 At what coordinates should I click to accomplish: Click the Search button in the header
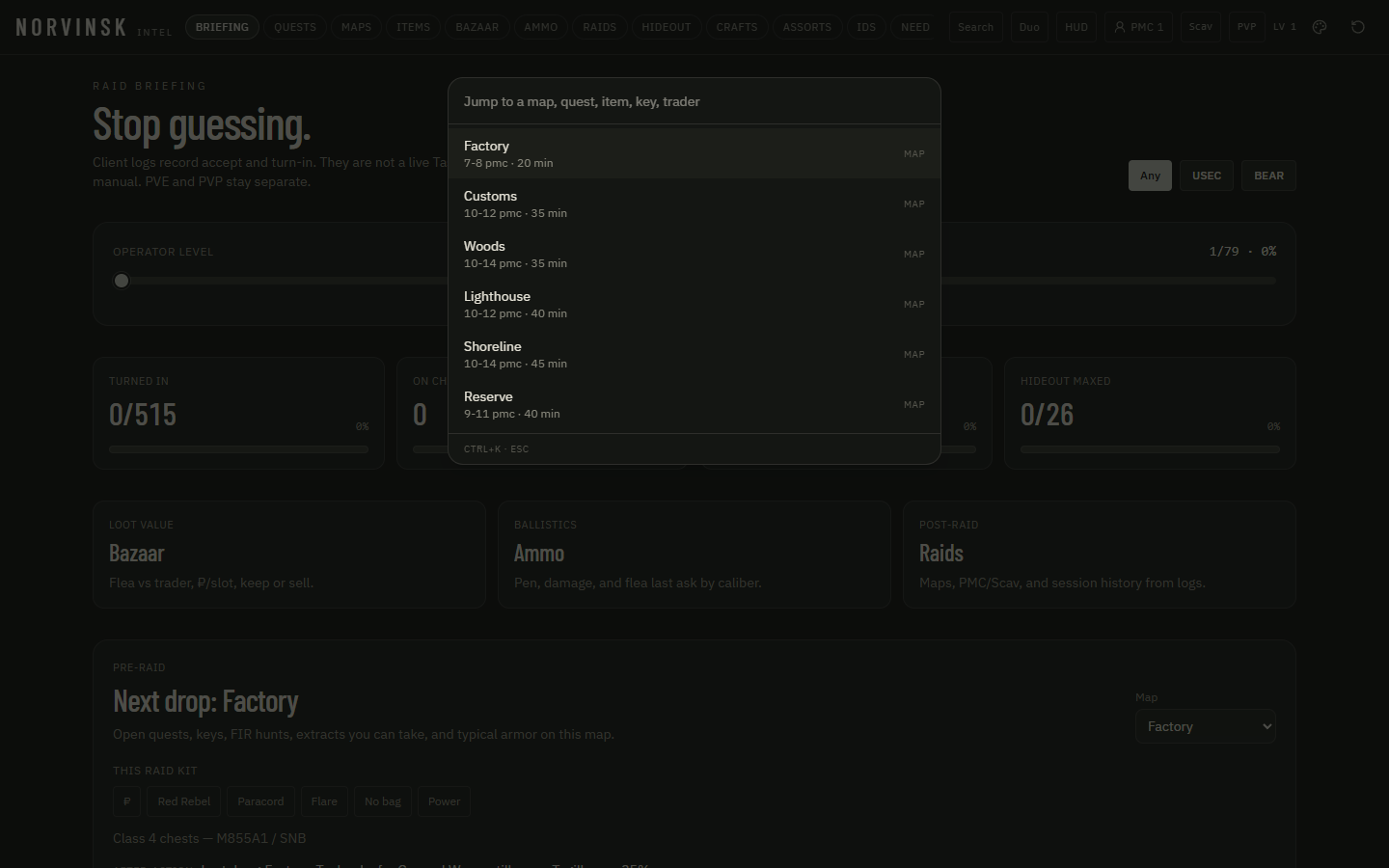tap(976, 27)
